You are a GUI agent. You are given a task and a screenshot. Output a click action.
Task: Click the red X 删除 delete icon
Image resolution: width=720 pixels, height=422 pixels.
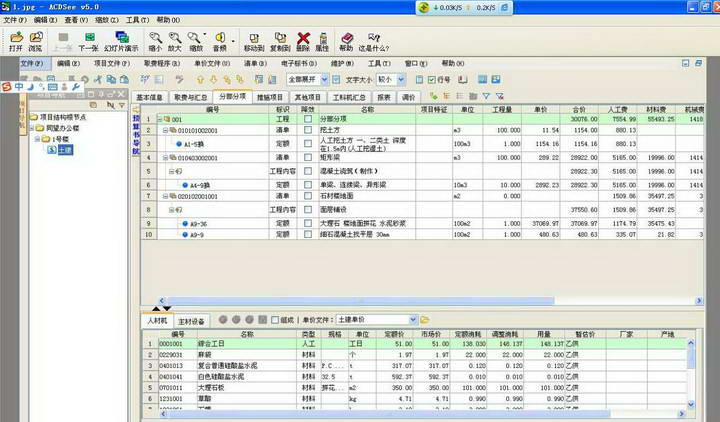point(302,40)
